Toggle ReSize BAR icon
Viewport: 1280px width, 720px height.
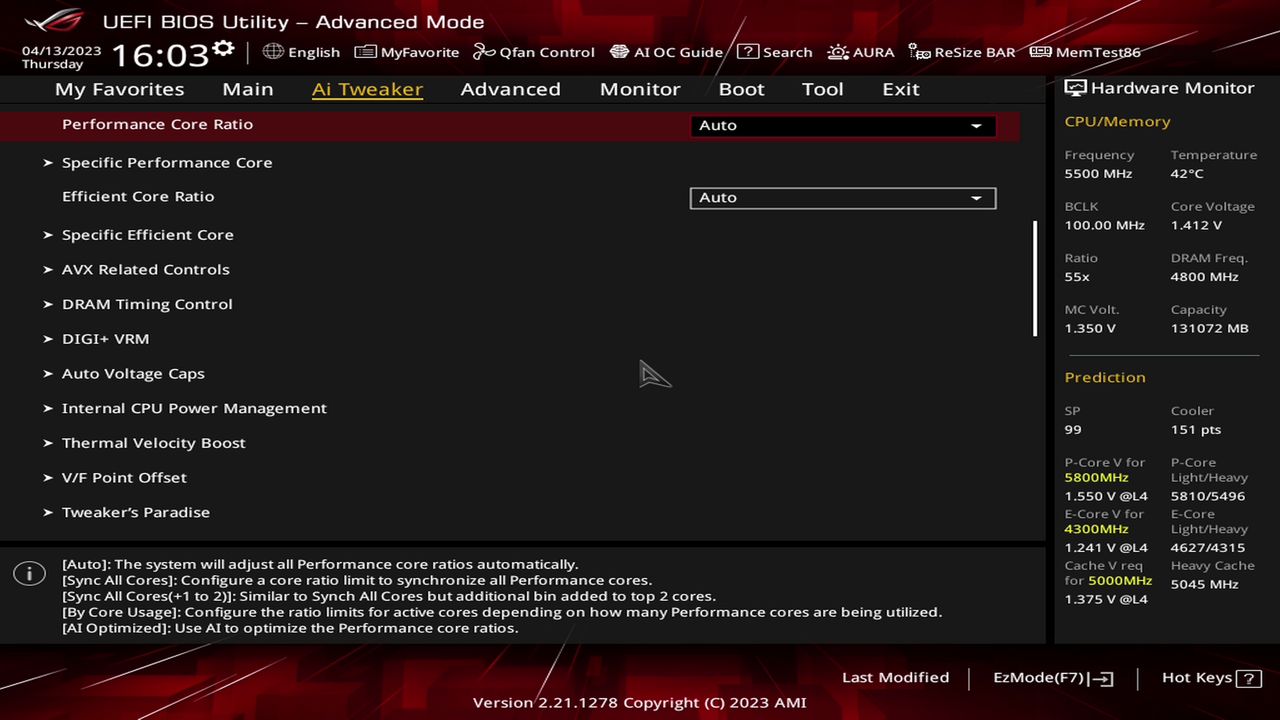coord(919,52)
